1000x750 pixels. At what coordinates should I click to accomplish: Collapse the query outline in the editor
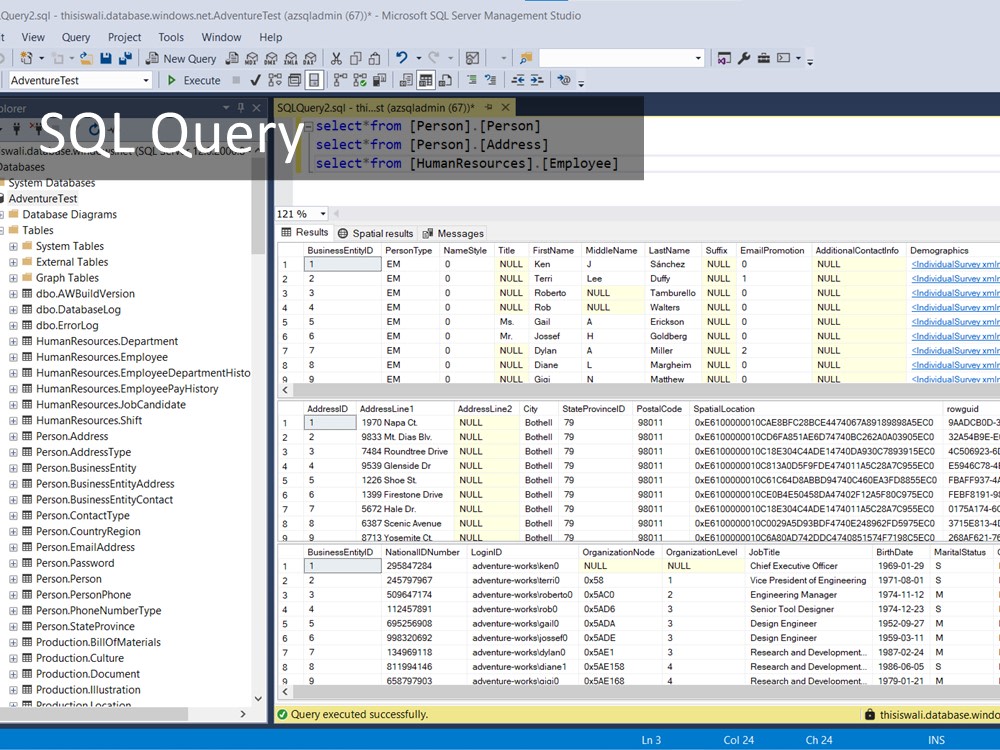pyautogui.click(x=308, y=126)
